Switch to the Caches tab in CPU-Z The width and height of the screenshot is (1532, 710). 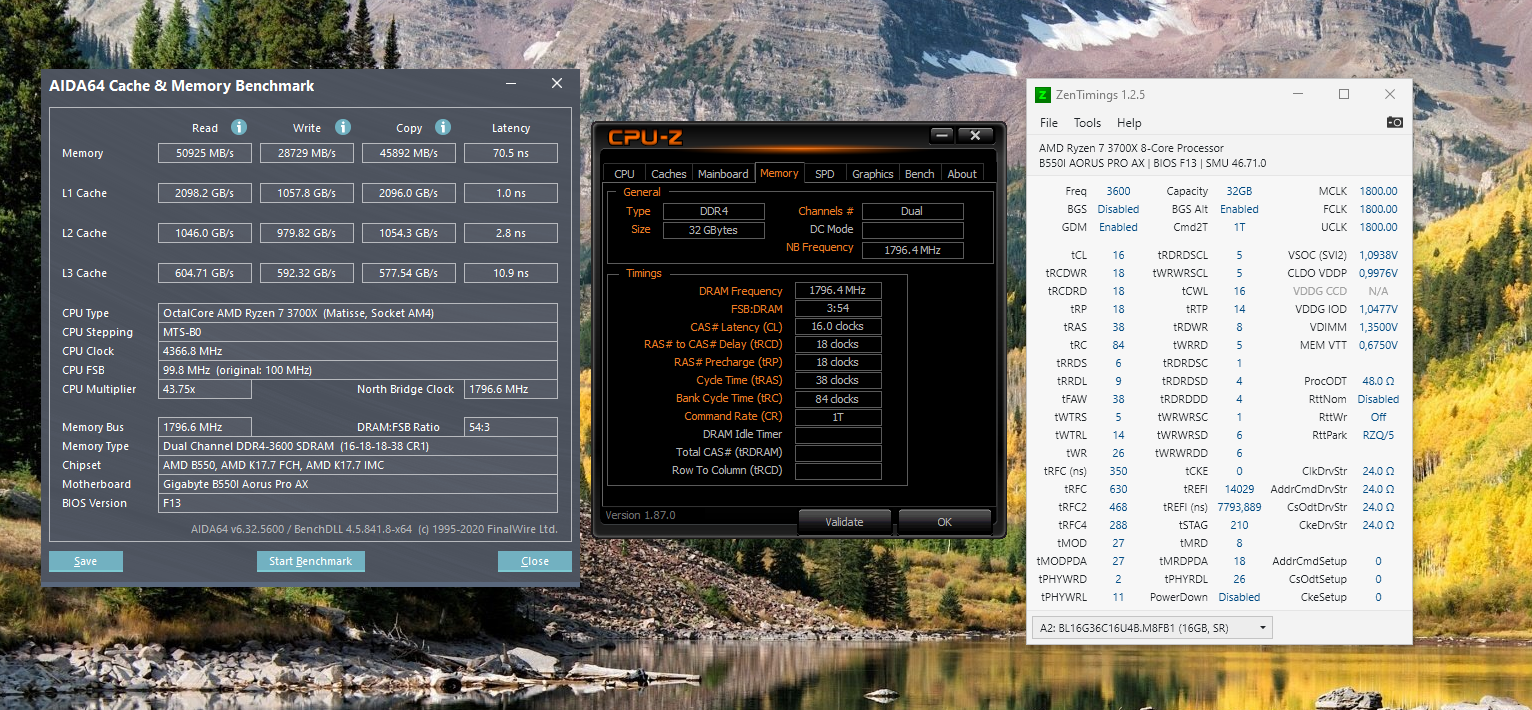669,173
